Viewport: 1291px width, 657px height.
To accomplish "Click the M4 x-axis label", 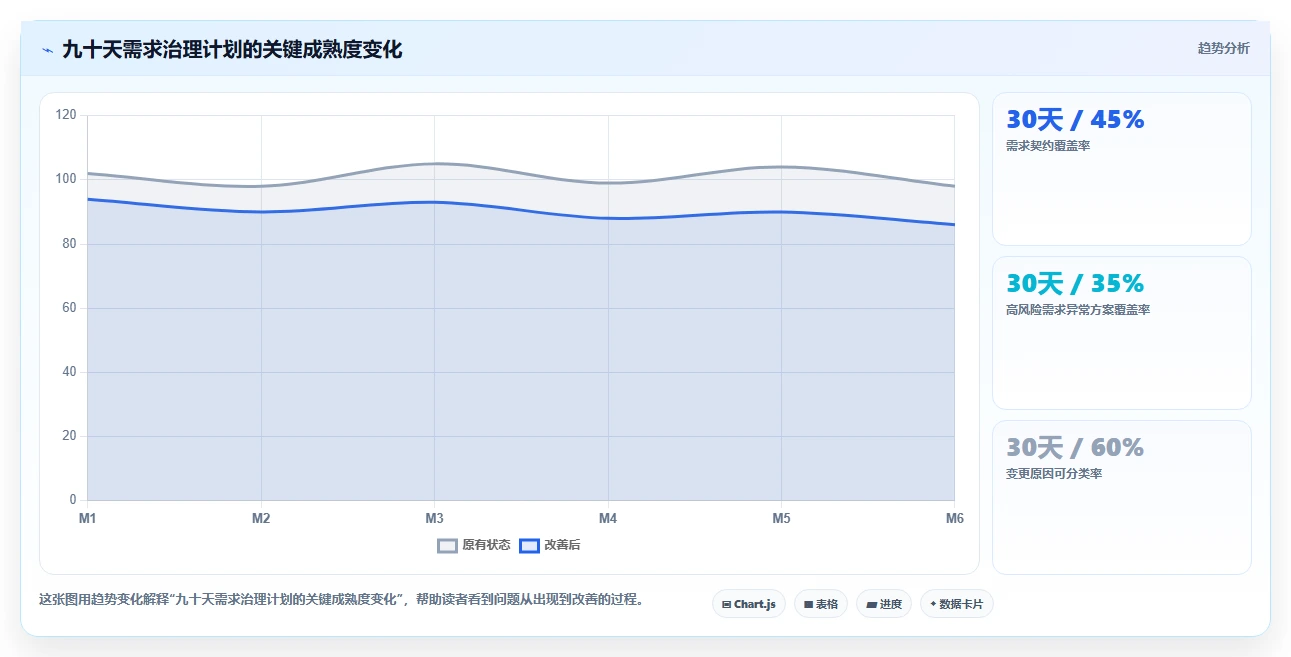I will tap(608, 518).
